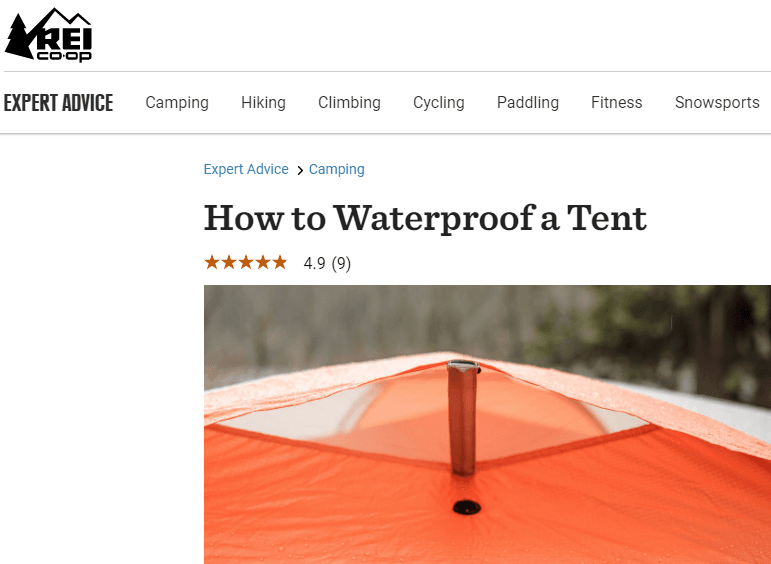This screenshot has height=564, width=771.
Task: Click the third rating star
Action: 246,263
